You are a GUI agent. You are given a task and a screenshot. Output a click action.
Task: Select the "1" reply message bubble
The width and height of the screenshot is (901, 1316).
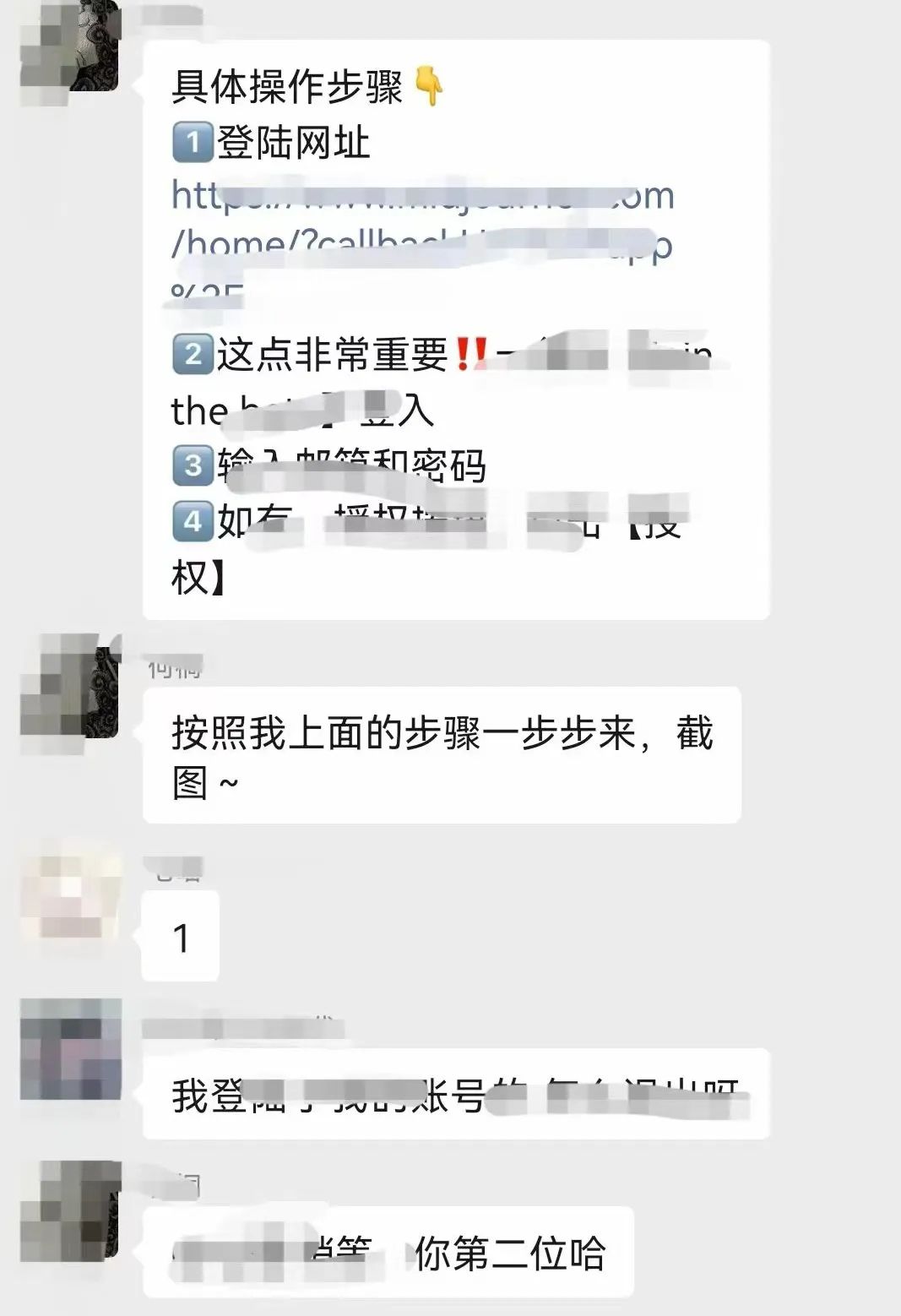[181, 937]
